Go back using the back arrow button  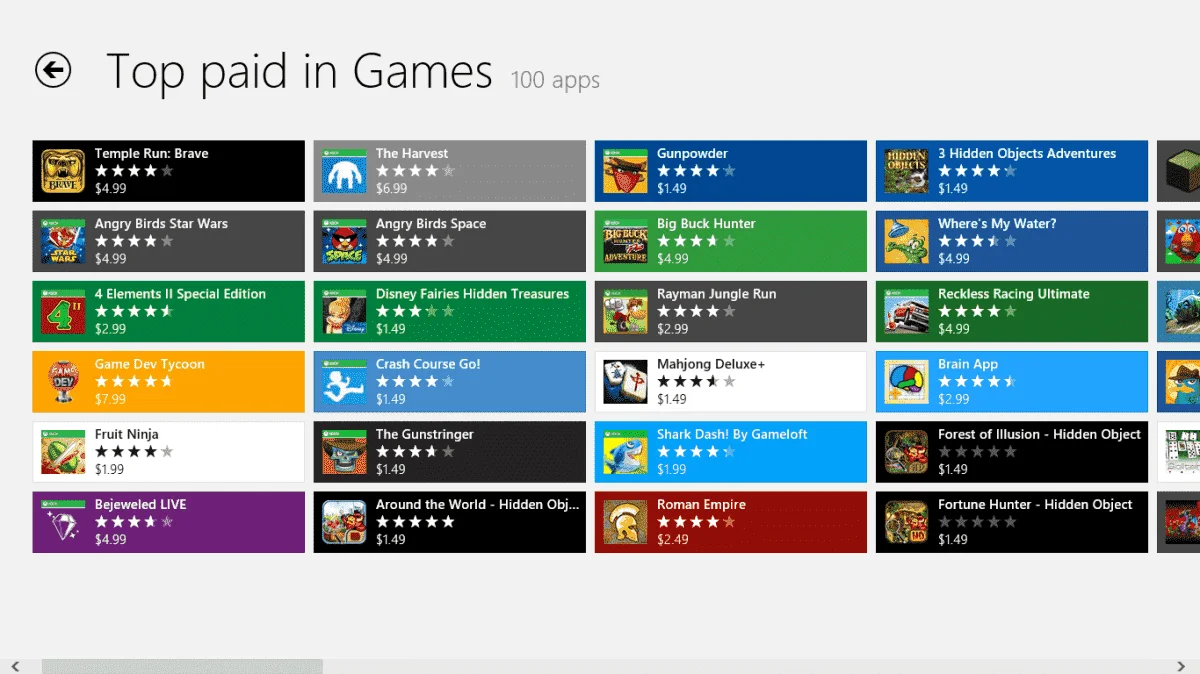53,70
